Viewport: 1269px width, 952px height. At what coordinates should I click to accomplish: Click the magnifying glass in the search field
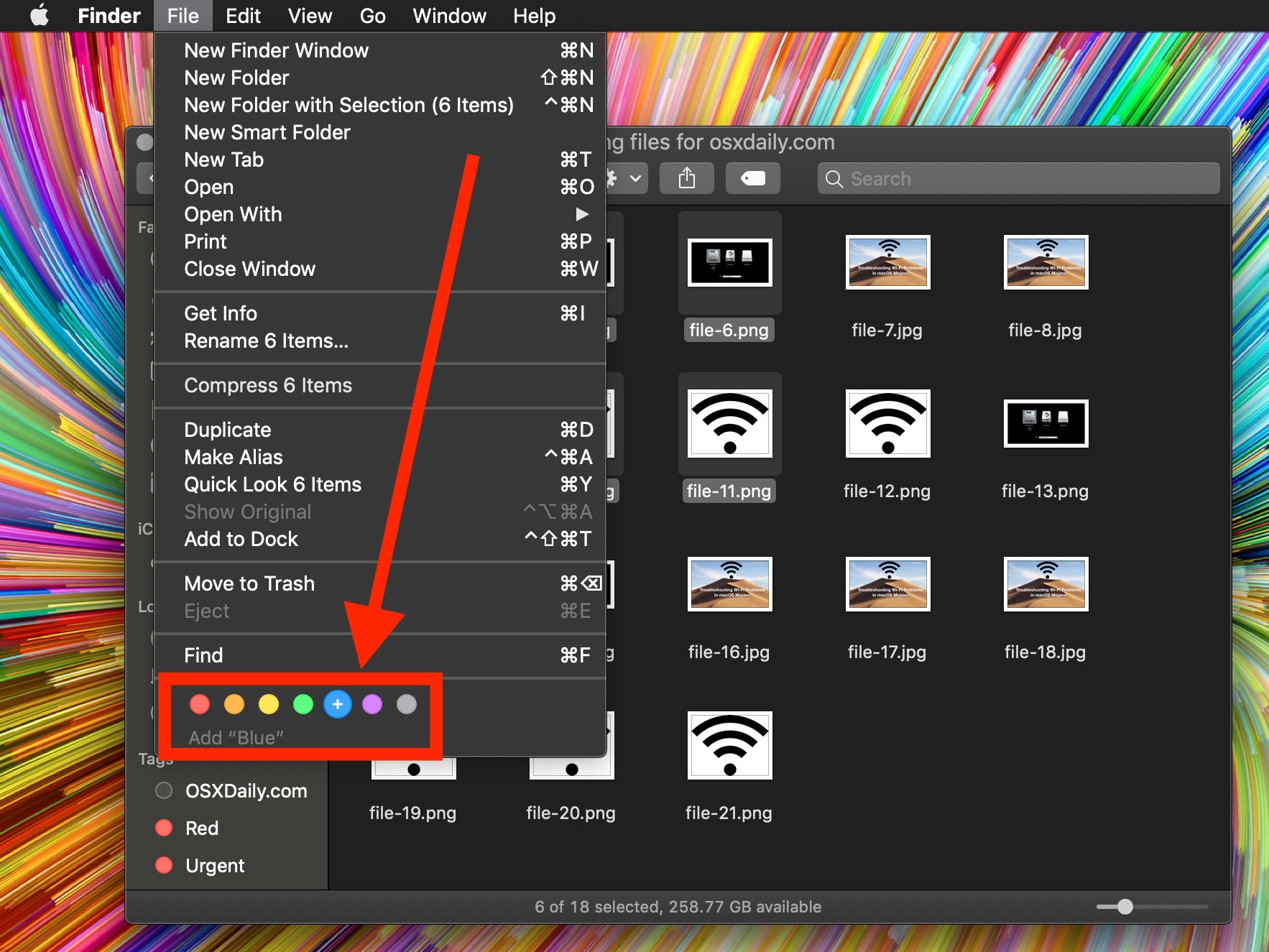834,178
